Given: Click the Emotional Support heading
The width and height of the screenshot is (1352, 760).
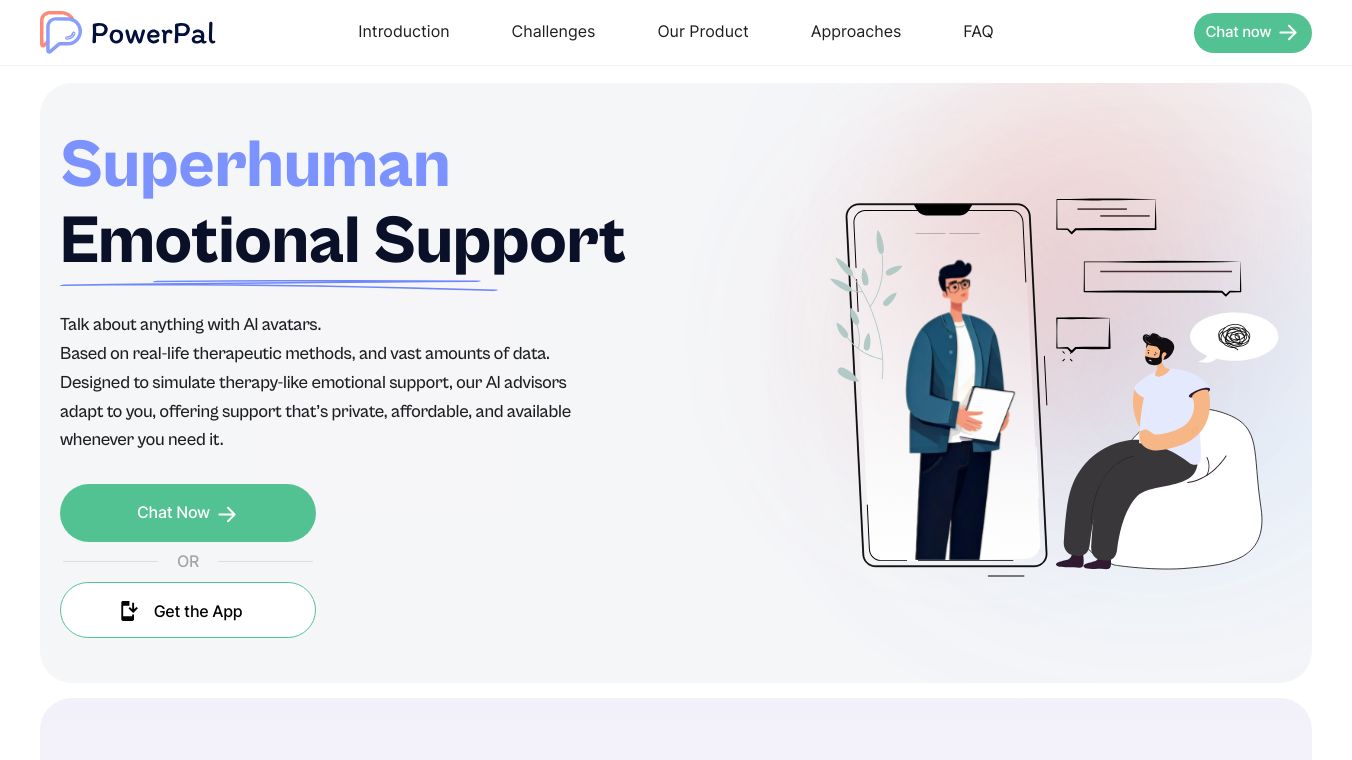Looking at the screenshot, I should click(x=343, y=242).
